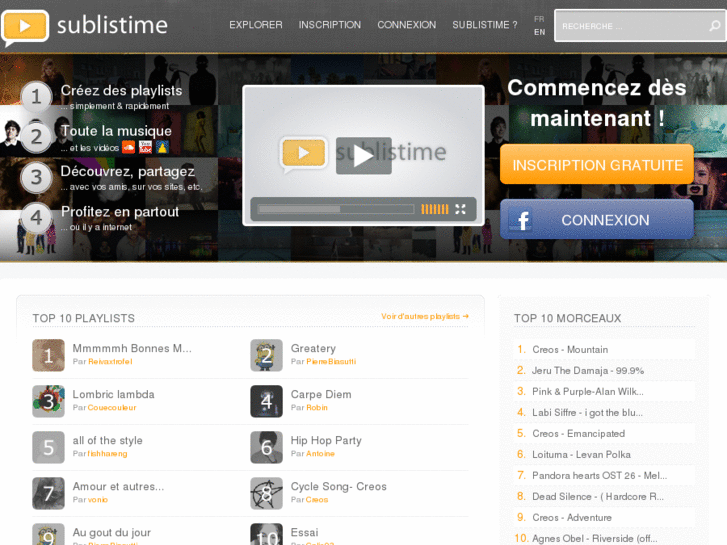Play track Creos - Mountain
This screenshot has width=727, height=545.
(570, 350)
